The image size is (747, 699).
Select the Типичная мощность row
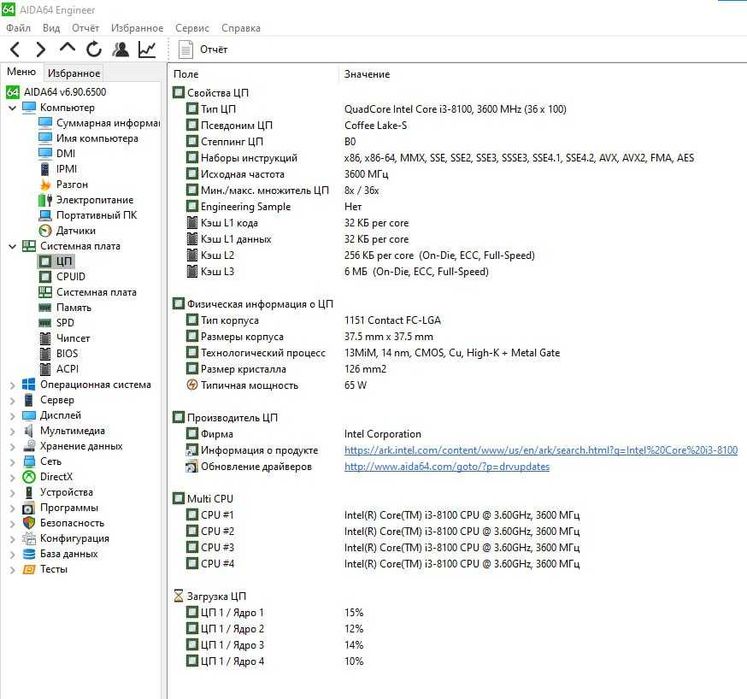click(x=276, y=385)
